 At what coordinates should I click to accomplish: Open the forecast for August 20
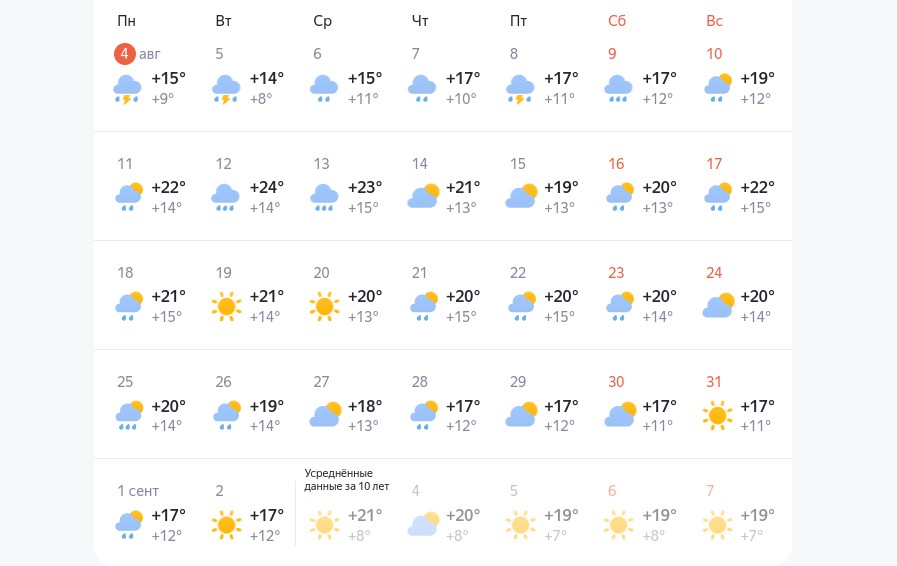coord(322,272)
